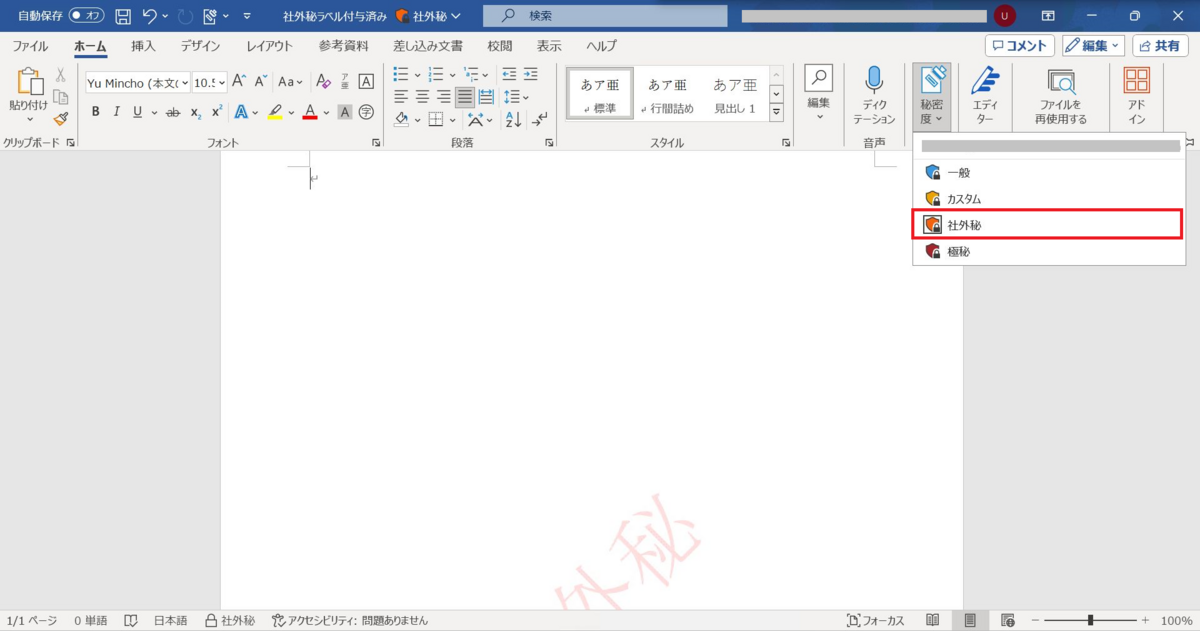Switch to the Insert (挿入) tab
The width and height of the screenshot is (1200, 631).
coord(143,46)
